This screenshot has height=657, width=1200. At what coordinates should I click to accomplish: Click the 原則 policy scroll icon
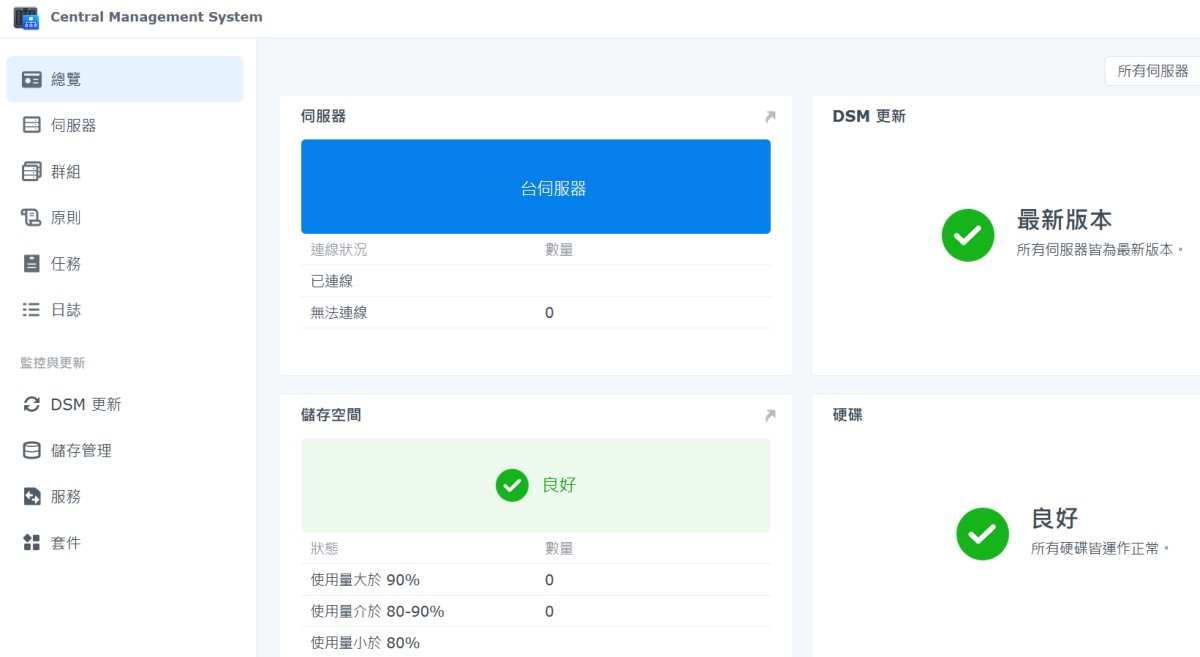click(x=32, y=218)
